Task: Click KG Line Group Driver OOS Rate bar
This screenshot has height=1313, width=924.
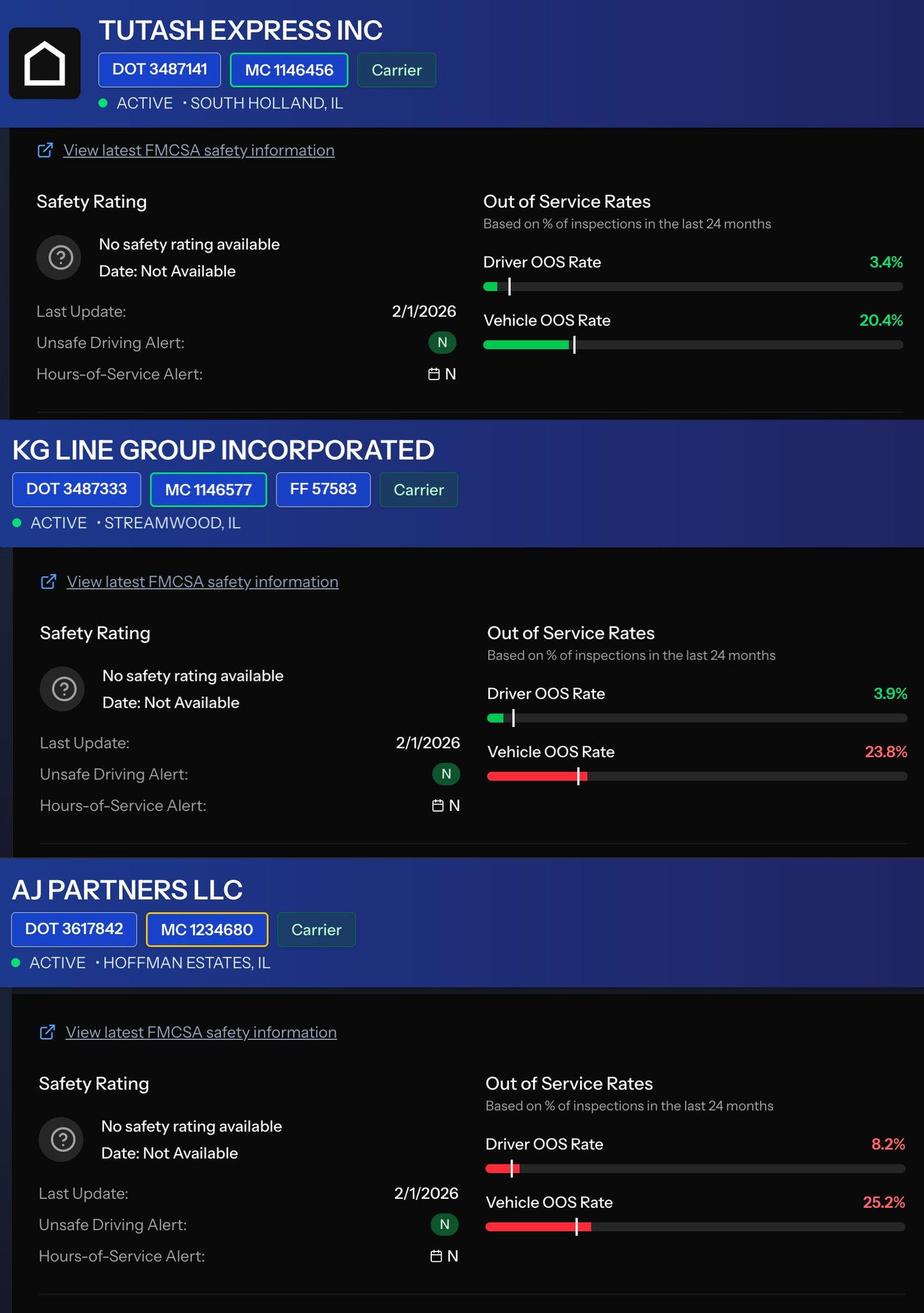Action: pyautogui.click(x=697, y=718)
